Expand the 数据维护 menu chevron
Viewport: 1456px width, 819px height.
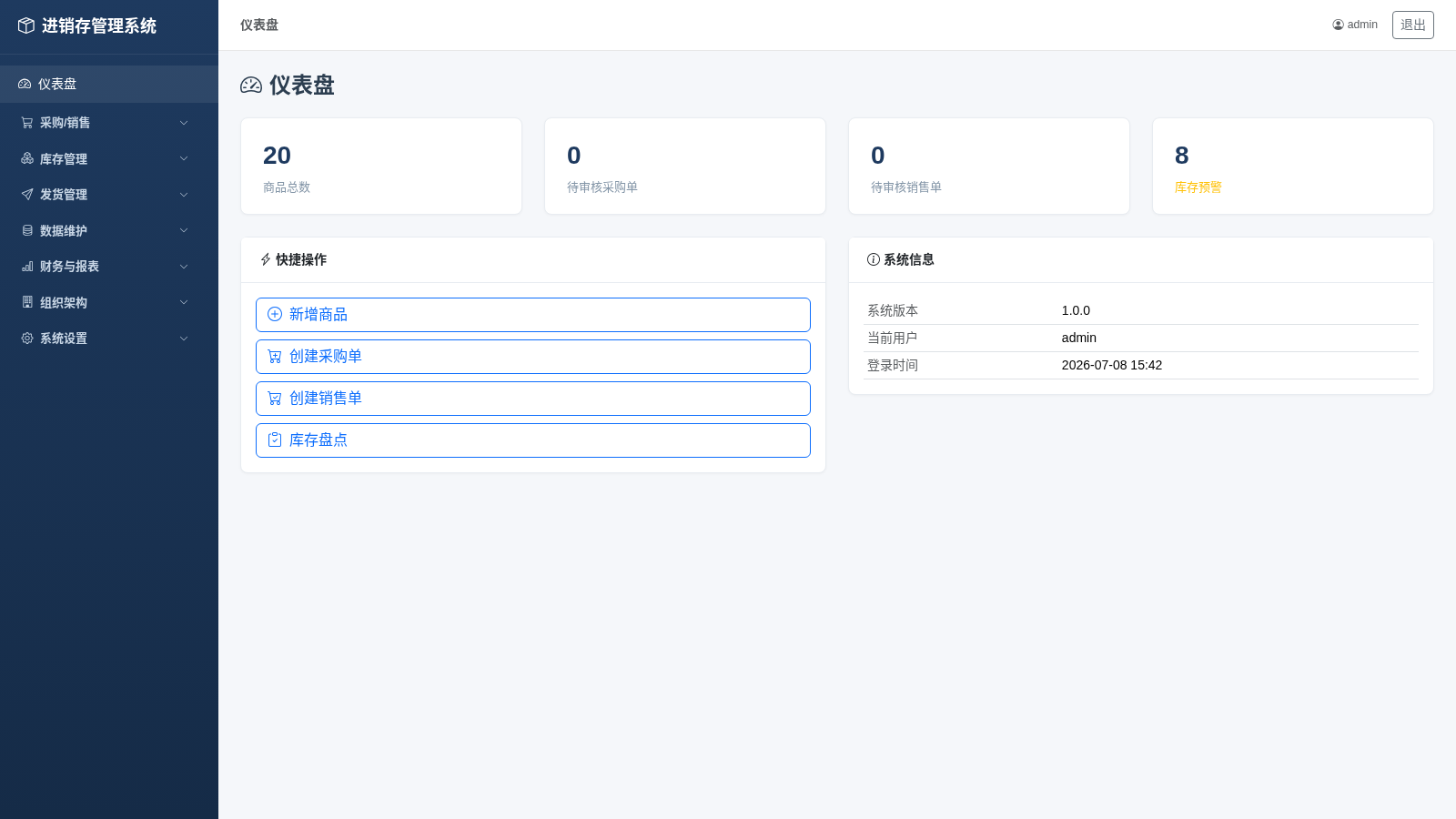tap(184, 230)
